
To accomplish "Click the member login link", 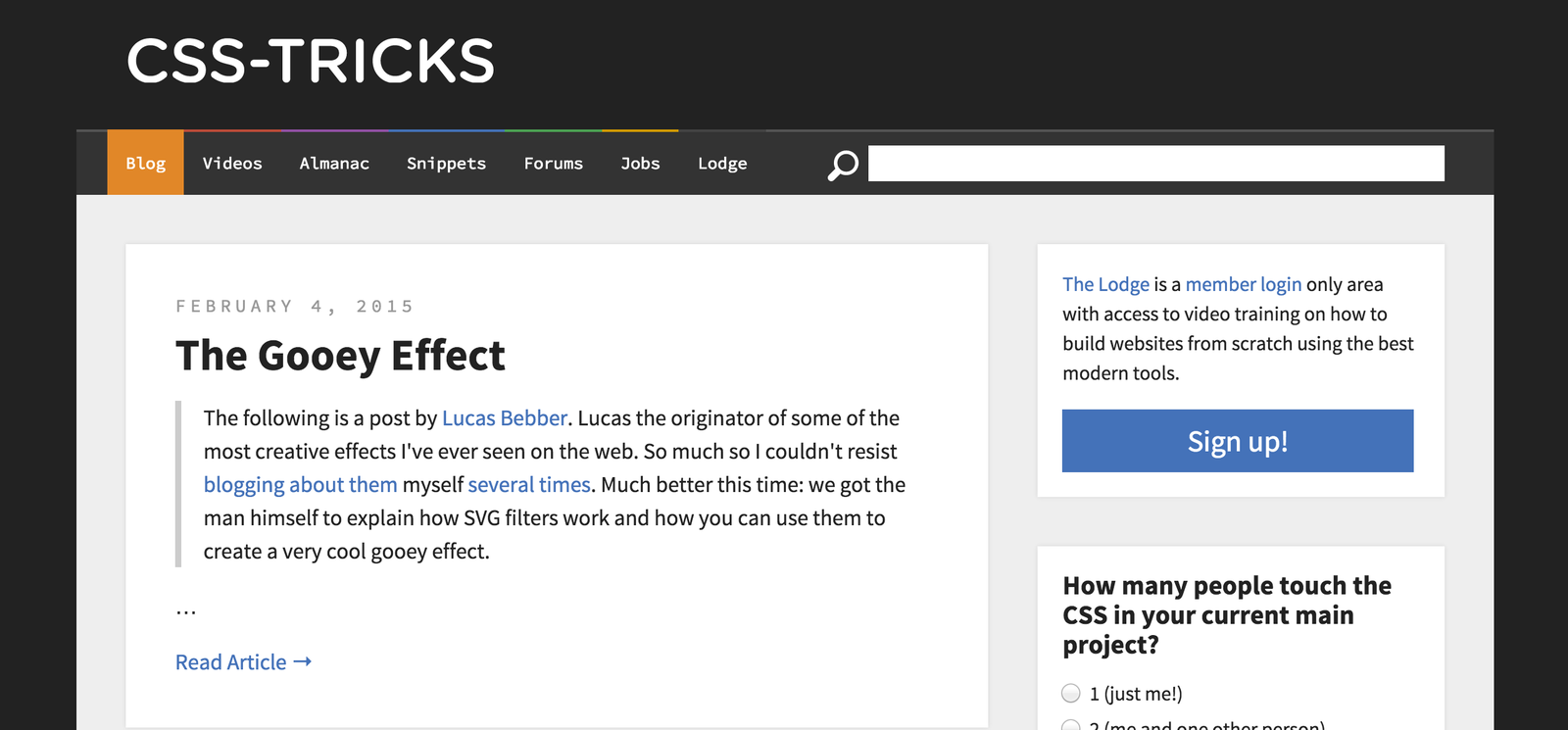I will 1244,284.
